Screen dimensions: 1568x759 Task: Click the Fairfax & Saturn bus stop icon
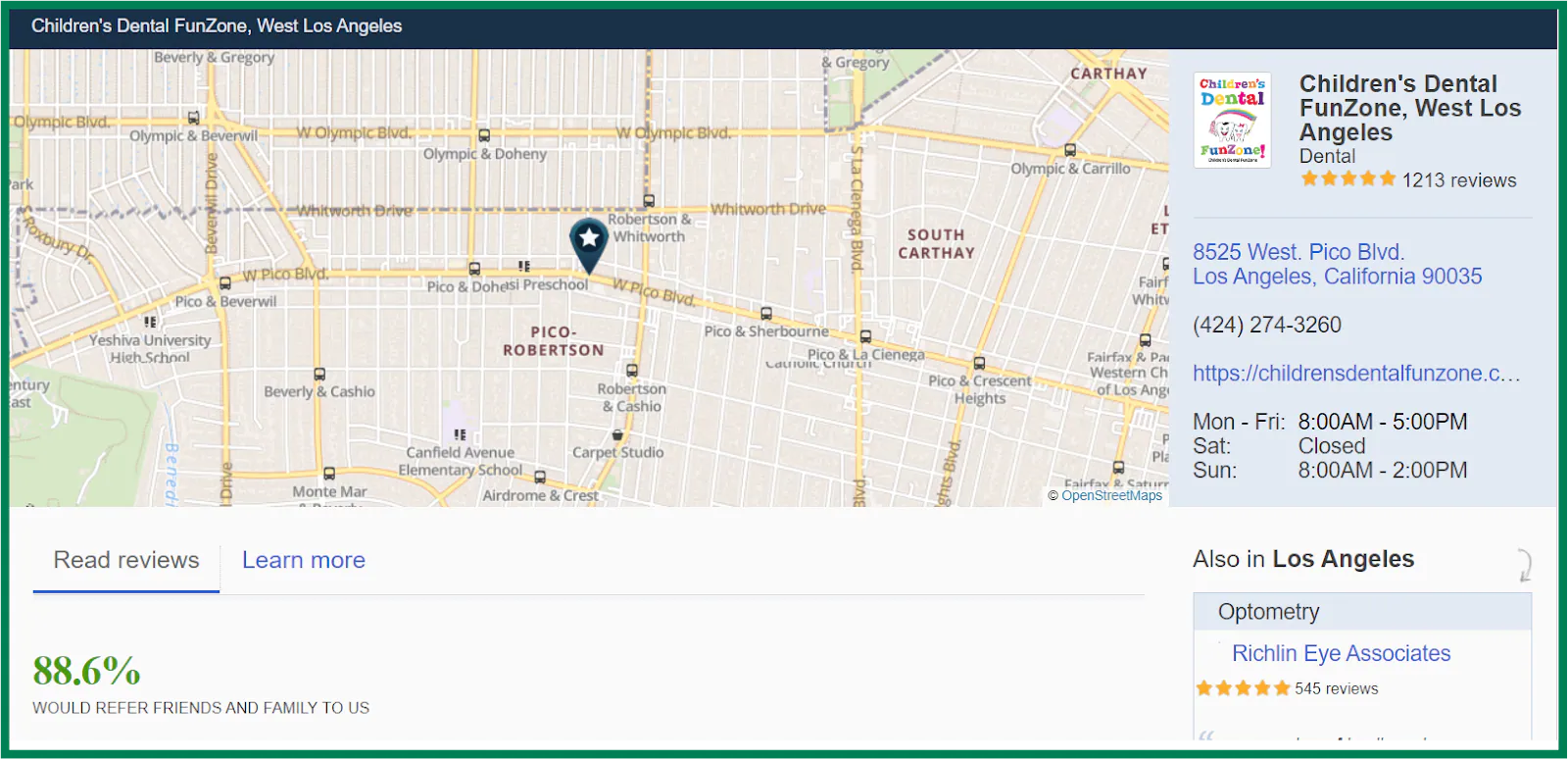[x=1118, y=468]
